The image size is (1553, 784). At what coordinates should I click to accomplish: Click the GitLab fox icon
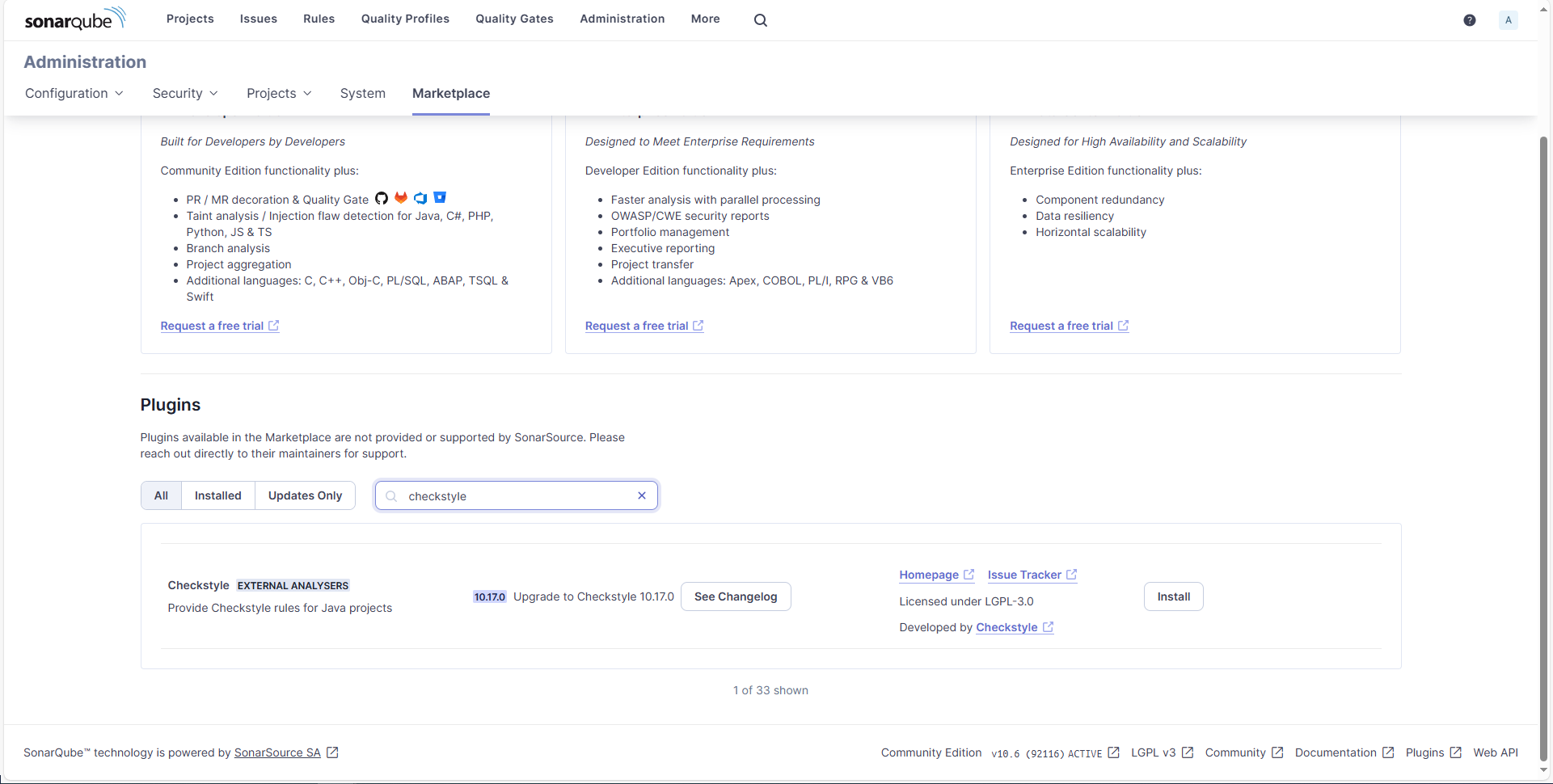coord(401,198)
